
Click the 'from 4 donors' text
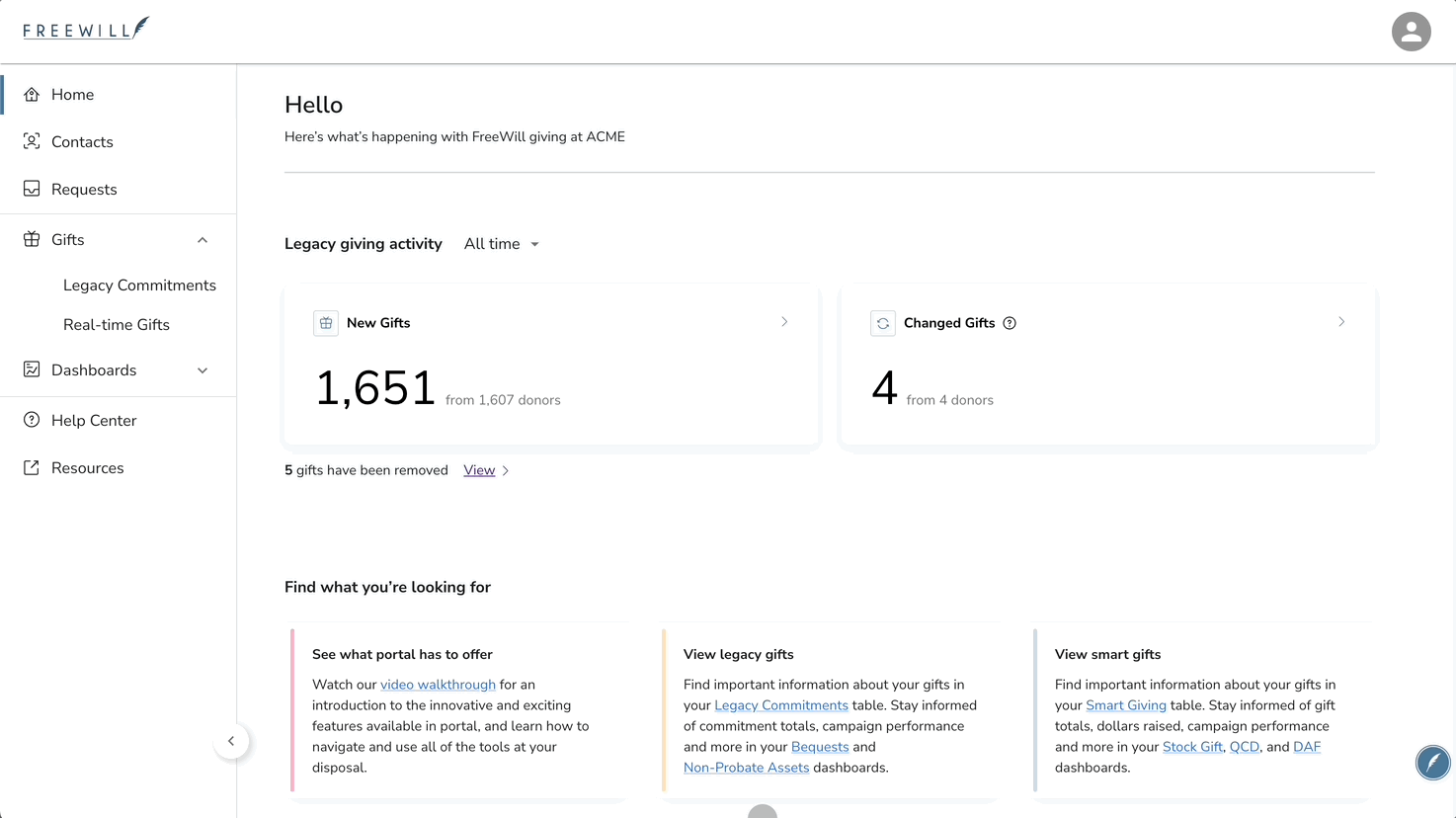tap(950, 400)
